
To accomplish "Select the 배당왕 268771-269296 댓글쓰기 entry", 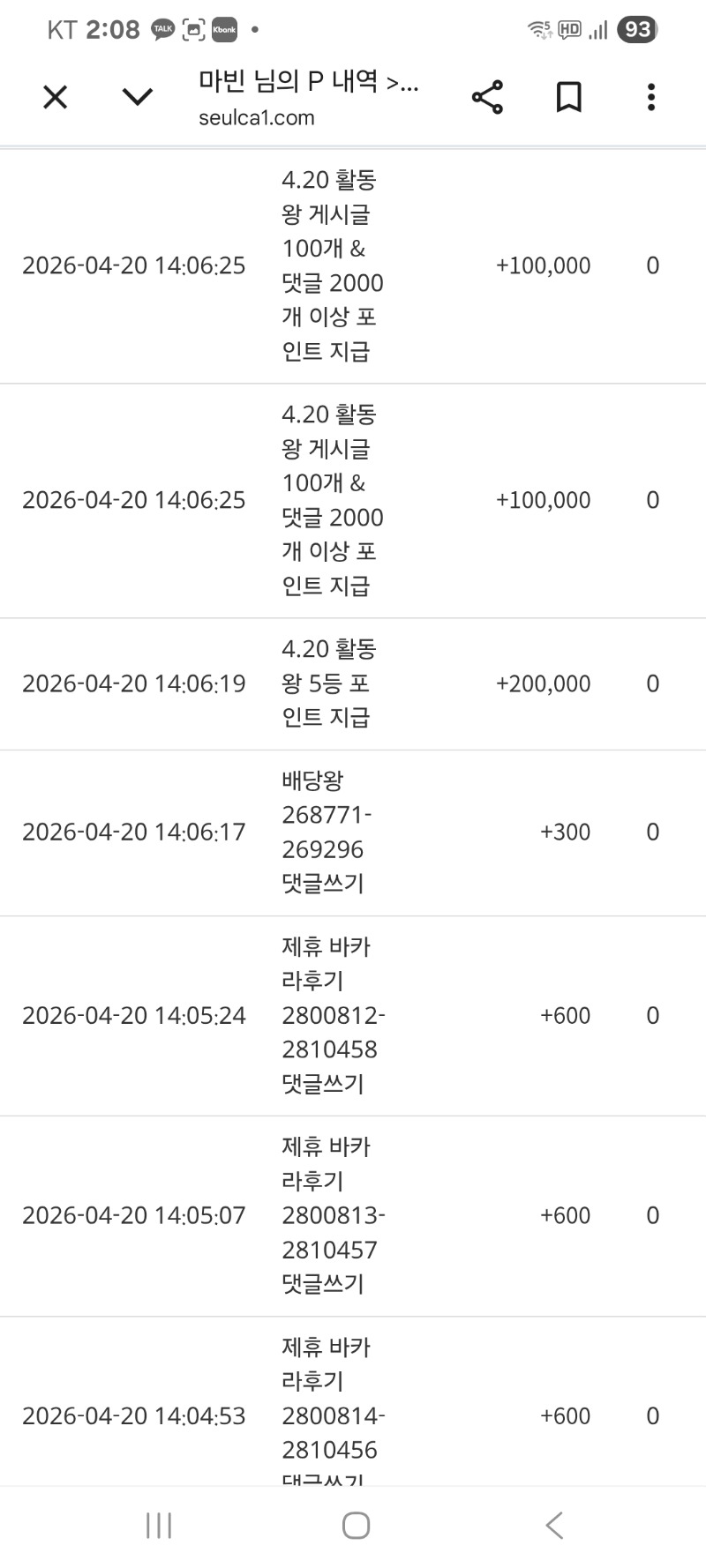I will [326, 832].
